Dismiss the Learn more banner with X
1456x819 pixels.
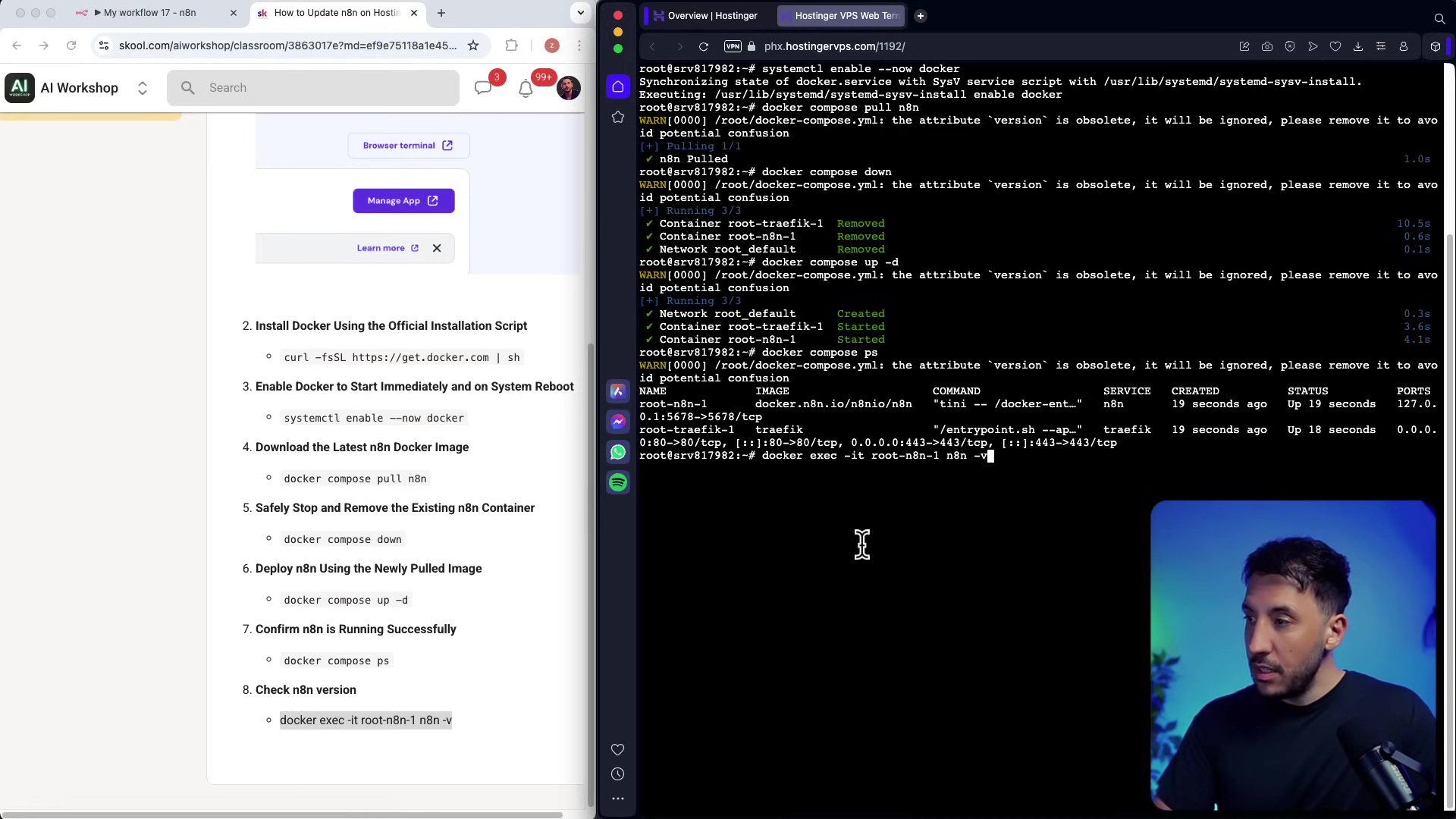(x=437, y=248)
